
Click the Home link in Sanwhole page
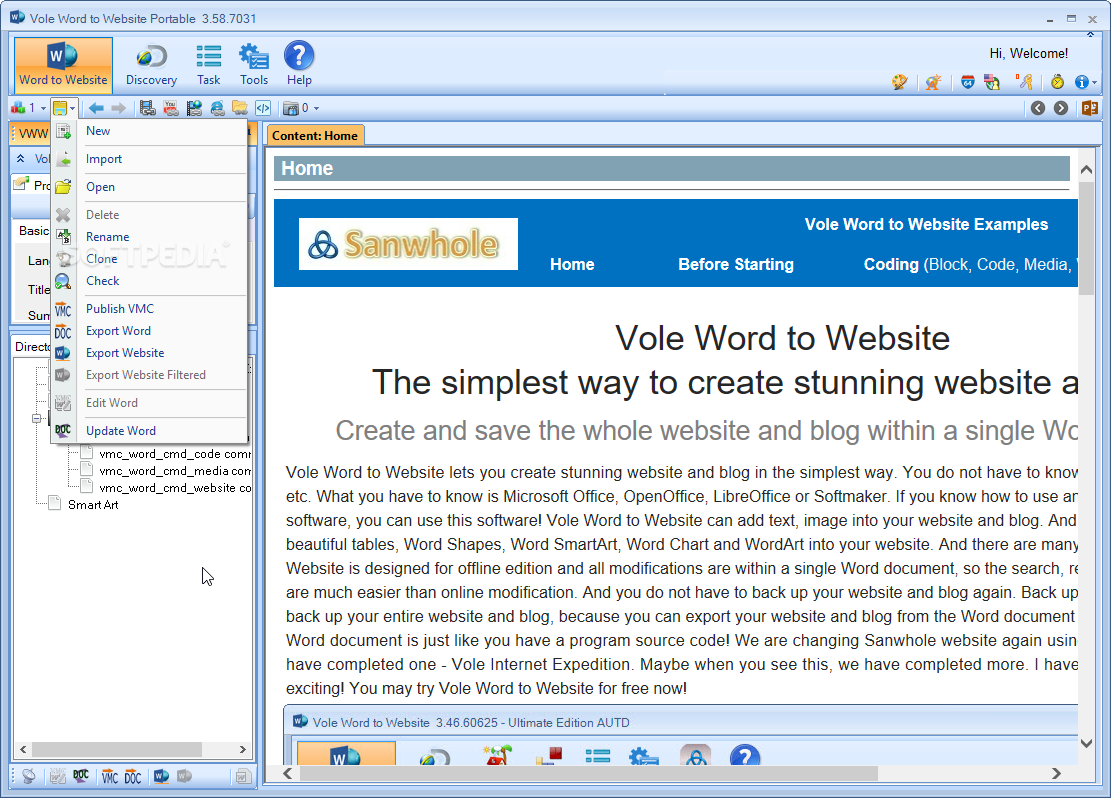tap(572, 264)
